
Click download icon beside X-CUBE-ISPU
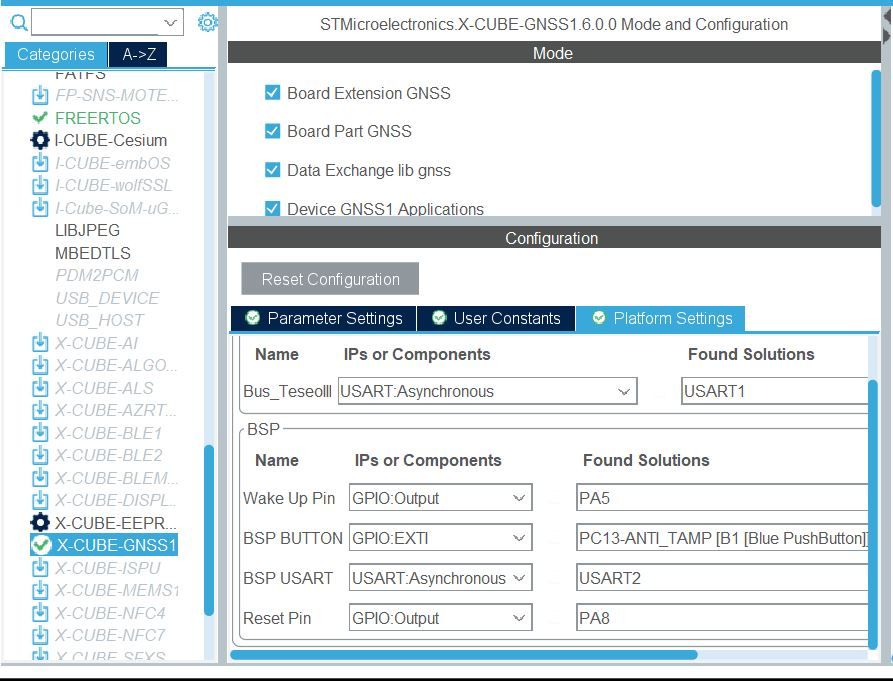tap(40, 568)
